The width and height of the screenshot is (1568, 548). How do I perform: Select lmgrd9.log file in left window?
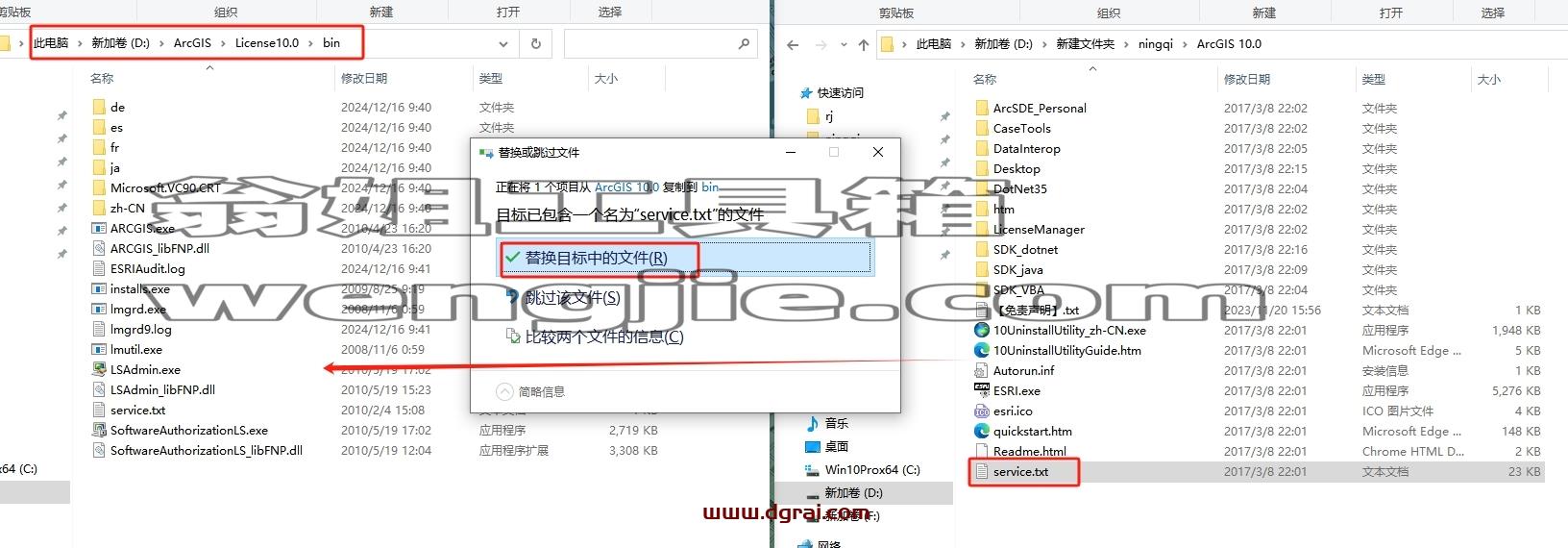pos(140,329)
